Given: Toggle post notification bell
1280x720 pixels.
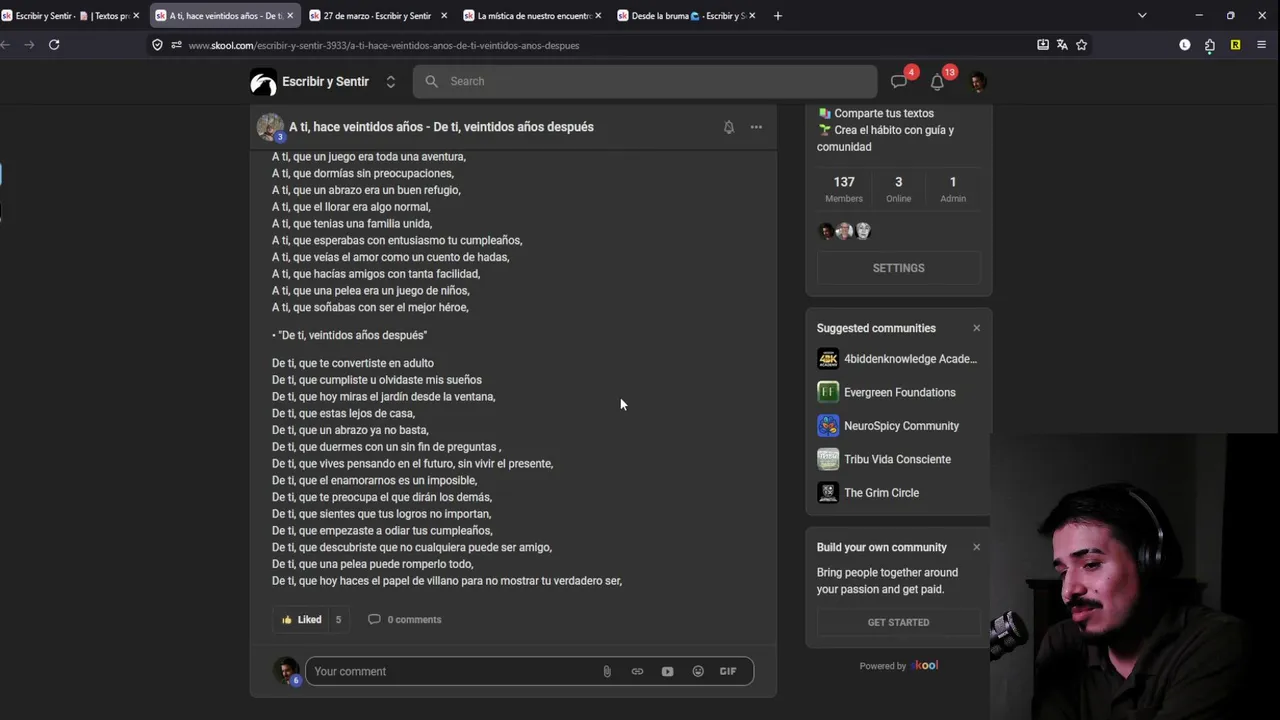Looking at the screenshot, I should pyautogui.click(x=729, y=127).
